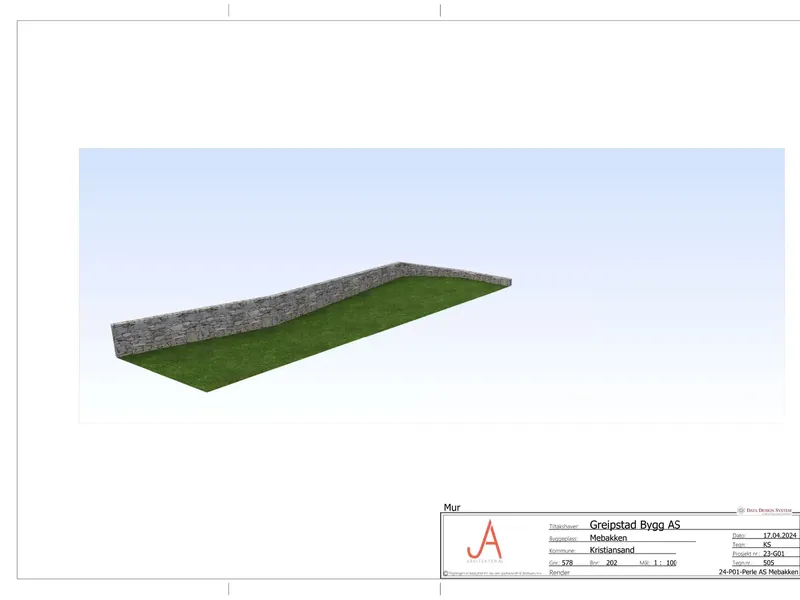This screenshot has width=800, height=600.
Task: Select the drafter initials 'KS'
Action: pos(767,544)
